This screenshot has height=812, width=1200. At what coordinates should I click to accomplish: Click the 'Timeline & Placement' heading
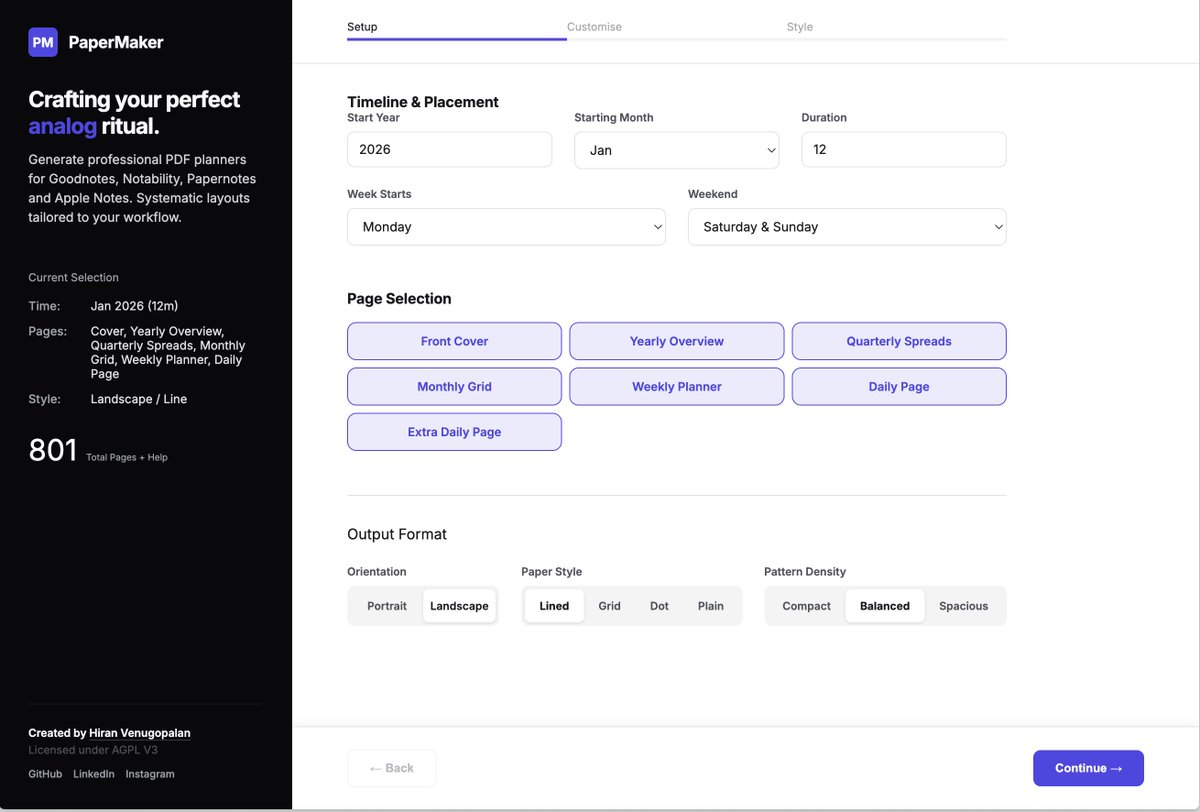pos(423,101)
